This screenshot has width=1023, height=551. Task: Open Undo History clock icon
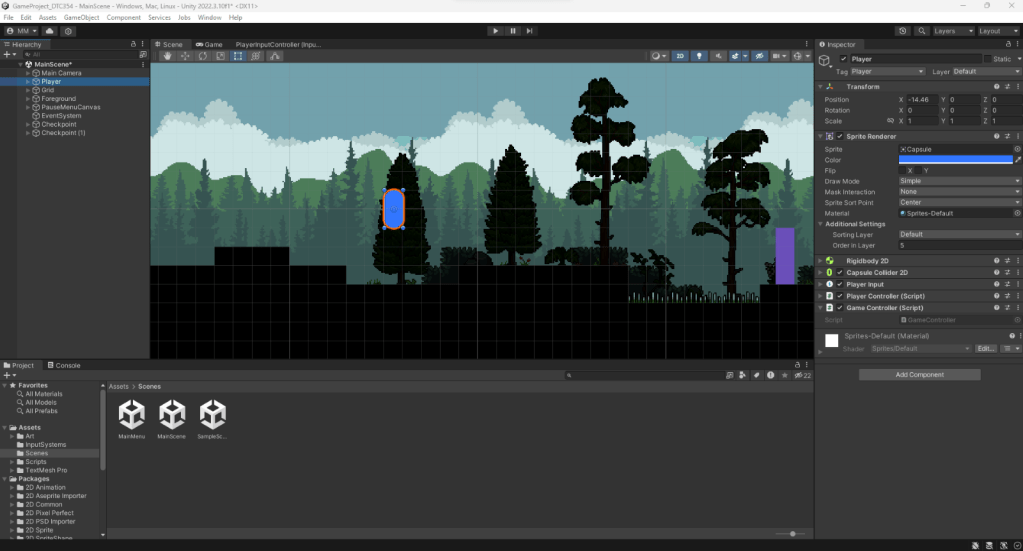click(x=902, y=31)
